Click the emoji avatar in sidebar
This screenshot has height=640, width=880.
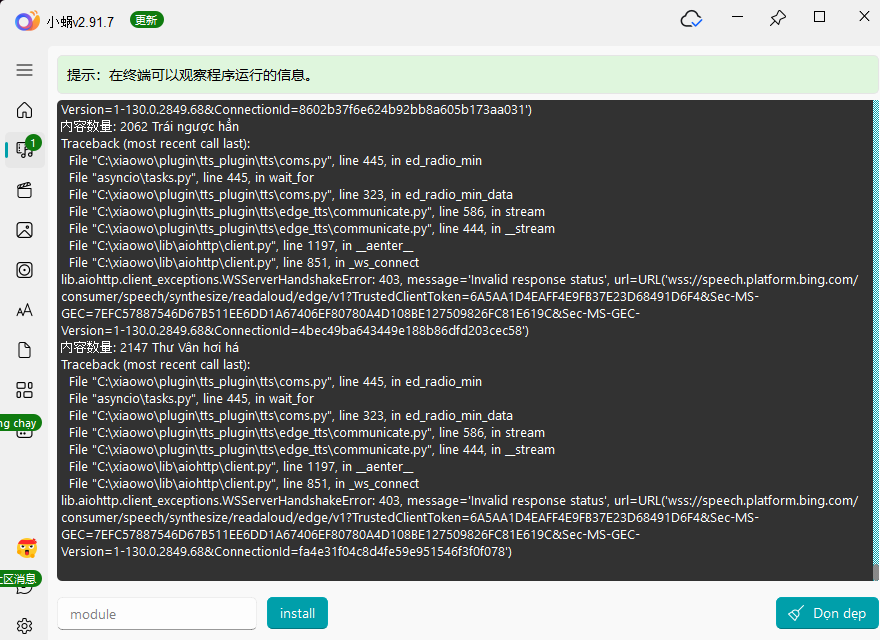tap(27, 548)
